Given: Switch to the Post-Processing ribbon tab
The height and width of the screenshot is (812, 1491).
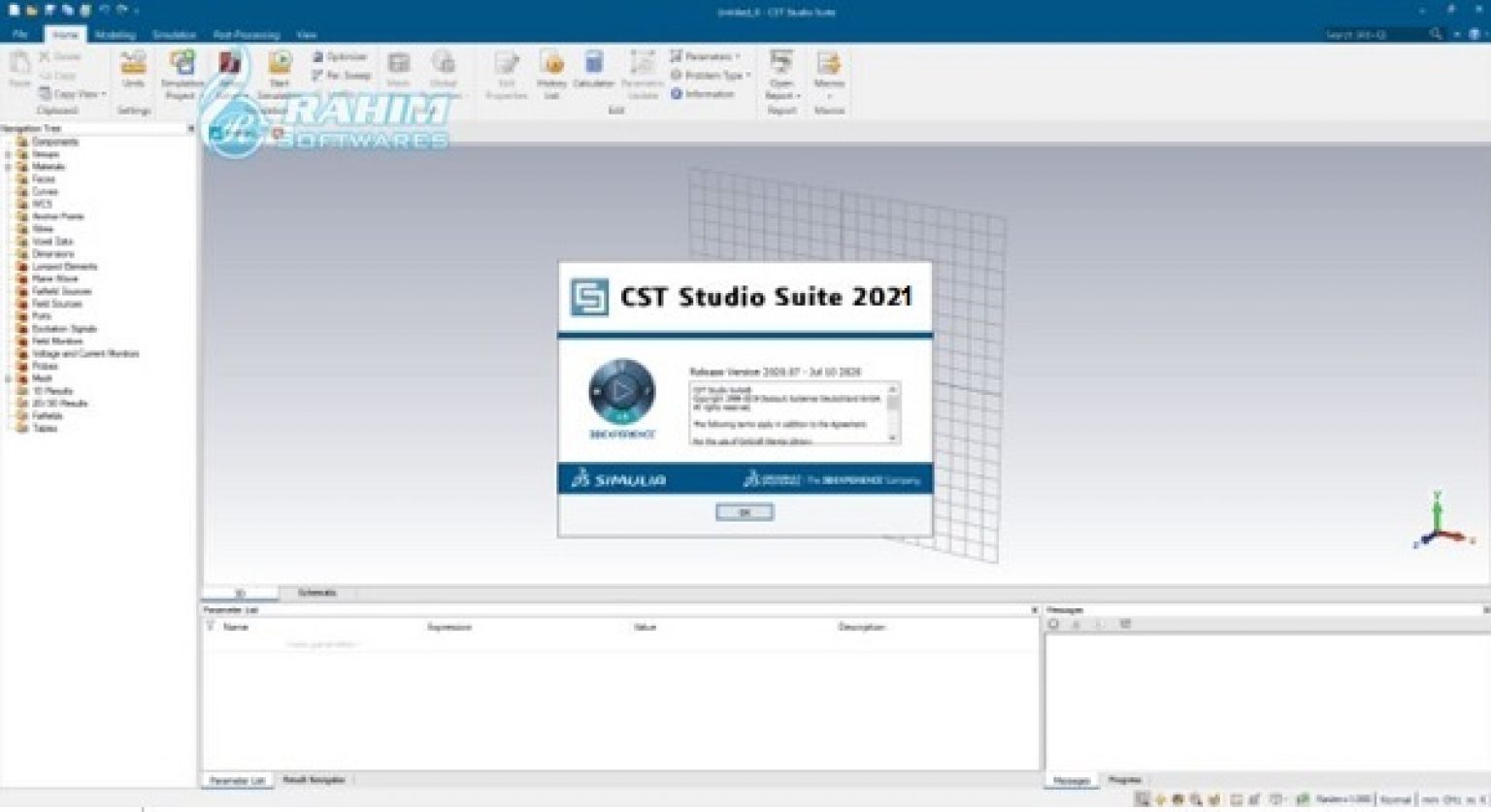Looking at the screenshot, I should [247, 35].
